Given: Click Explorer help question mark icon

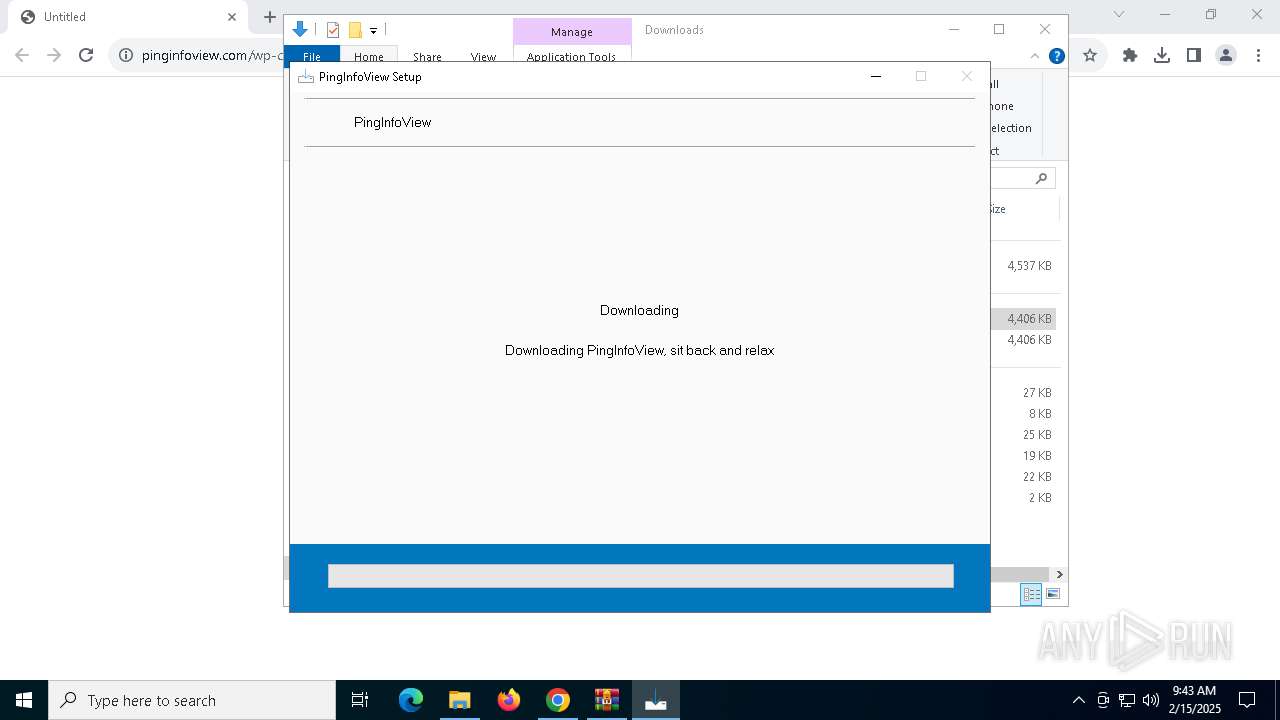Looking at the screenshot, I should tap(1056, 56).
